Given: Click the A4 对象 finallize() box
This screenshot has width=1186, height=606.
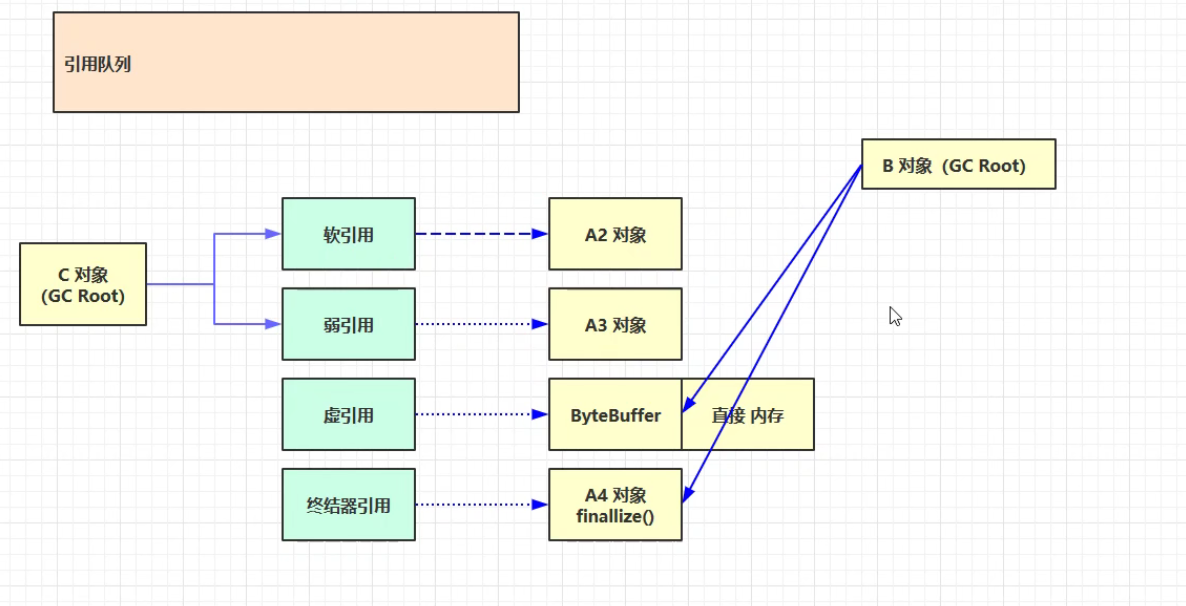Looking at the screenshot, I should 615,504.
